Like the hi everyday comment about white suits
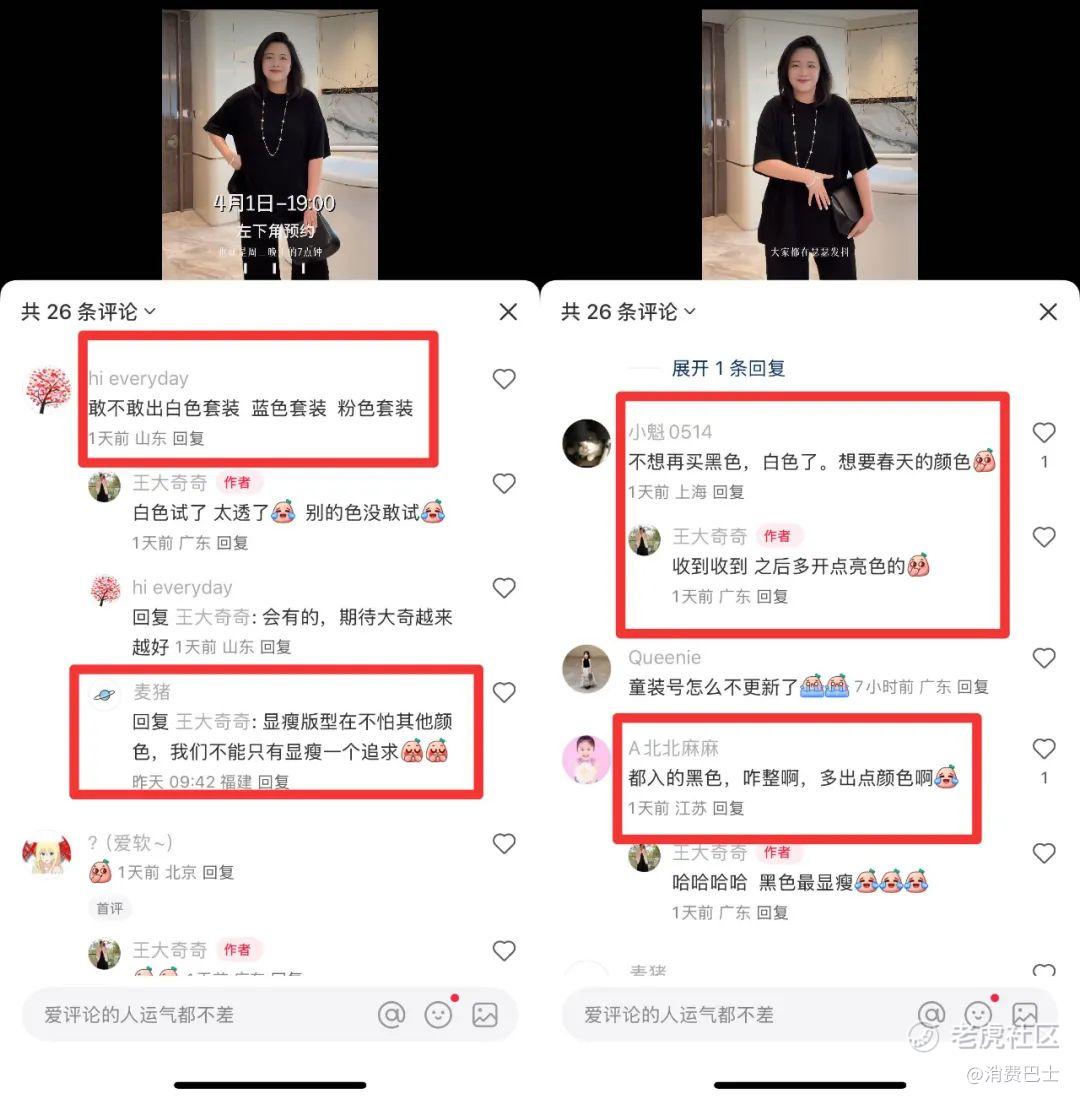Screen dimensions: 1080x1099 pyautogui.click(x=504, y=379)
